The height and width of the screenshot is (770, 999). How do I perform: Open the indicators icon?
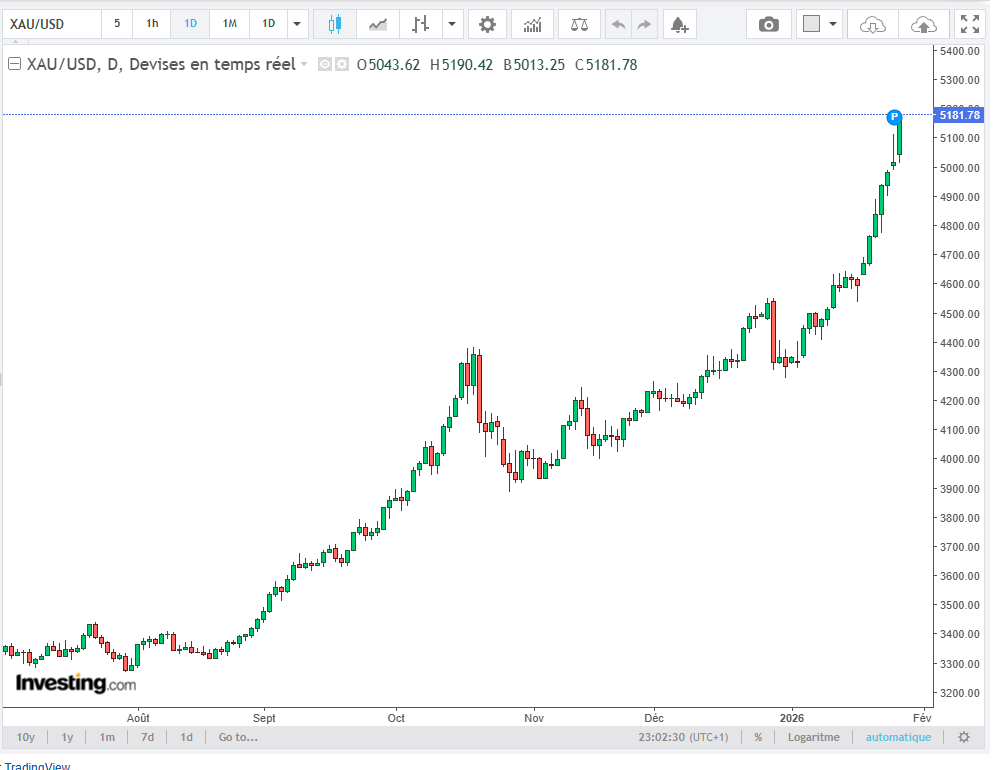tap(533, 24)
